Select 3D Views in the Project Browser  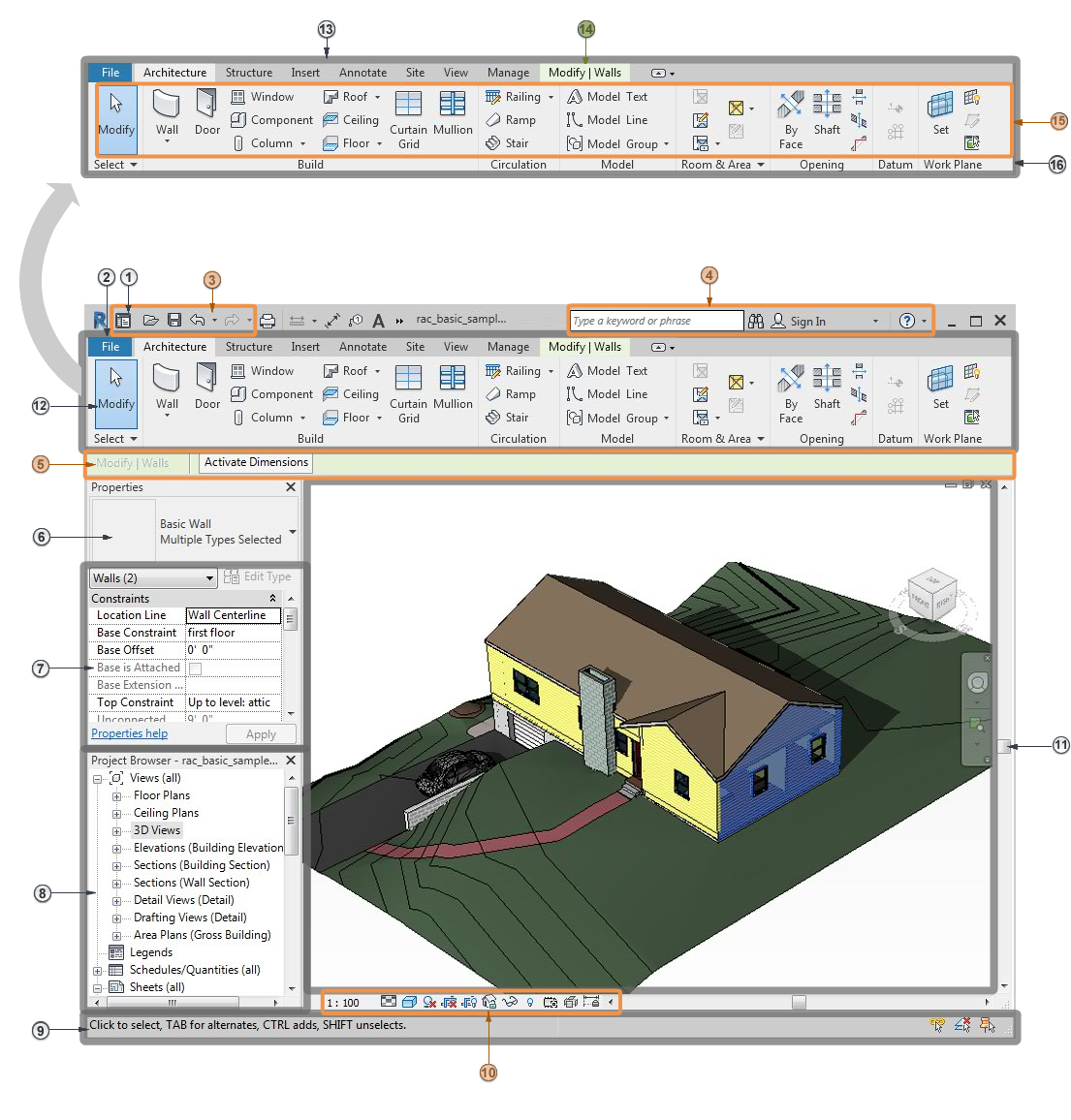point(156,830)
